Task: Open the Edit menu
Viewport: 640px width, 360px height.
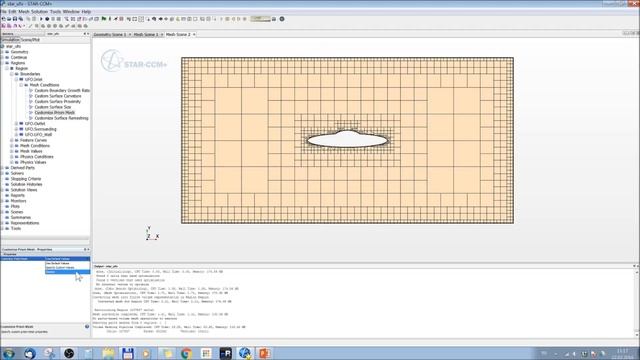Action: [13, 12]
